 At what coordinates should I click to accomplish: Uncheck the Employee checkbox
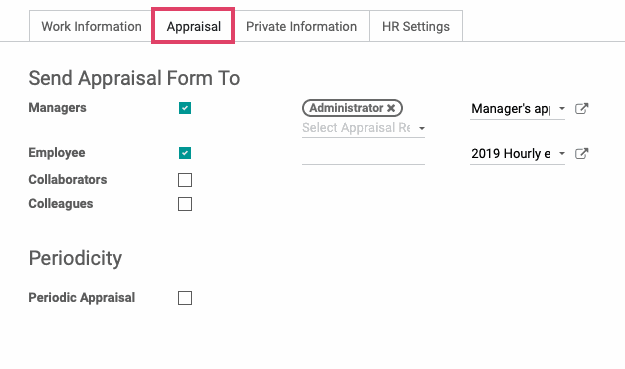point(185,153)
